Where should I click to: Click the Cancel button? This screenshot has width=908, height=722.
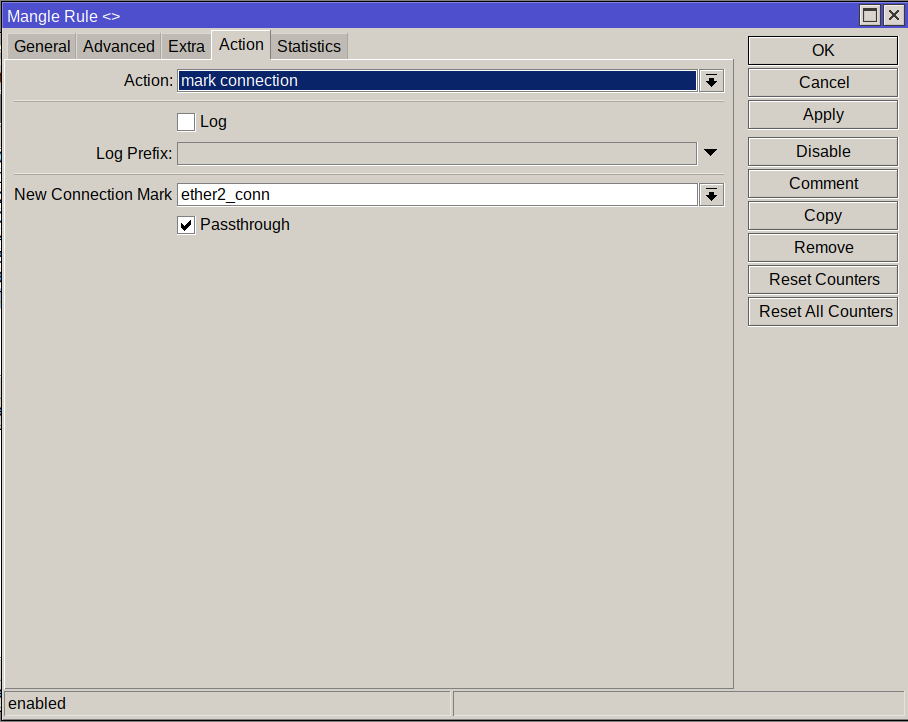pos(823,82)
